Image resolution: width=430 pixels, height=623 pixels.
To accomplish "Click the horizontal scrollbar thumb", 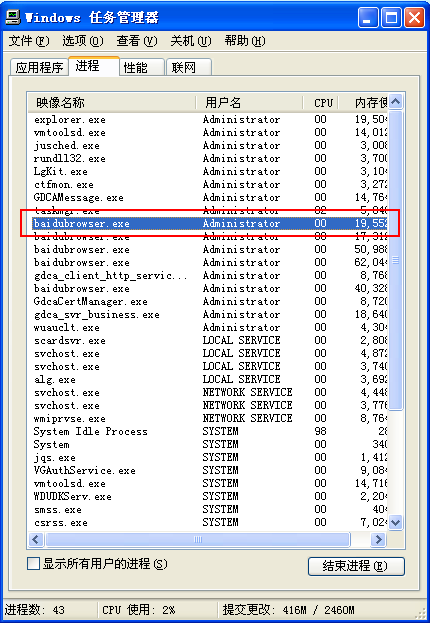I will coord(198,540).
